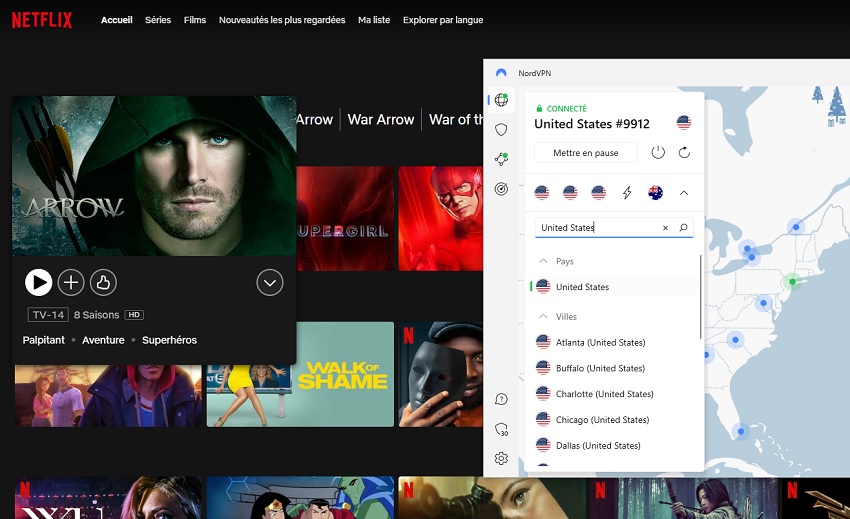The width and height of the screenshot is (850, 519).
Task: Select the Supergirl thumbnail
Action: (x=345, y=218)
